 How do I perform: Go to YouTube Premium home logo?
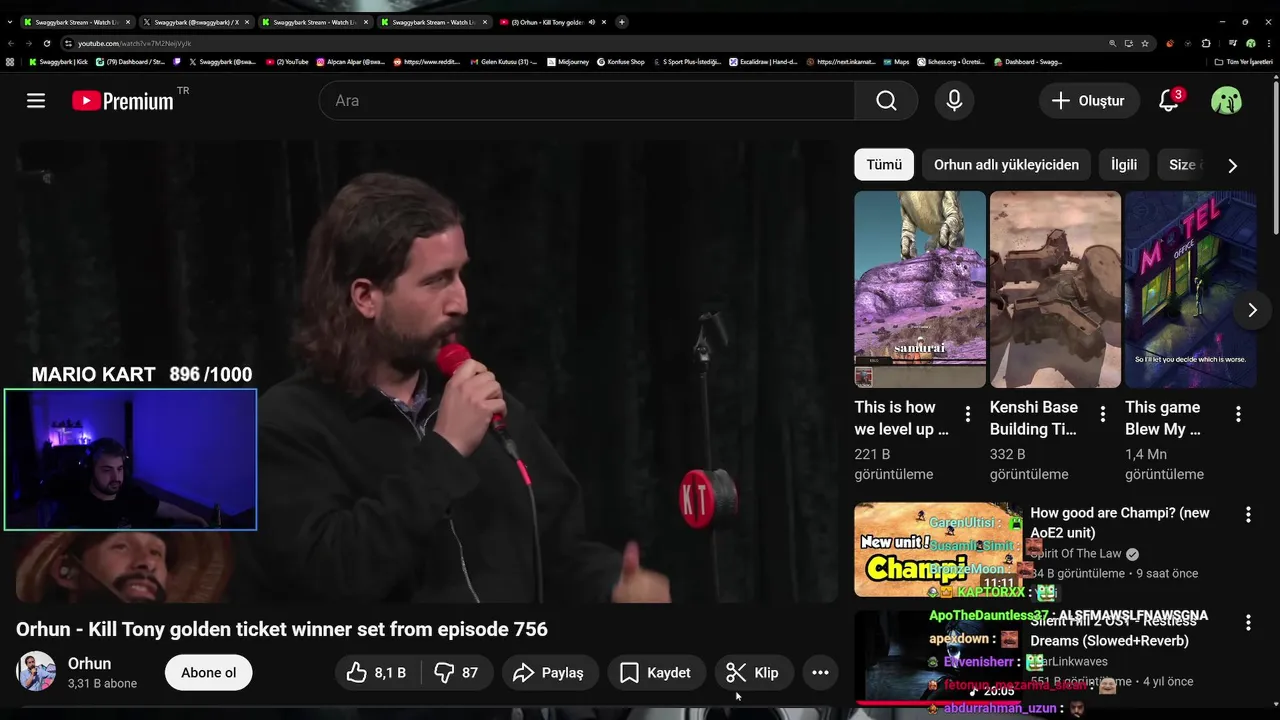[x=123, y=100]
